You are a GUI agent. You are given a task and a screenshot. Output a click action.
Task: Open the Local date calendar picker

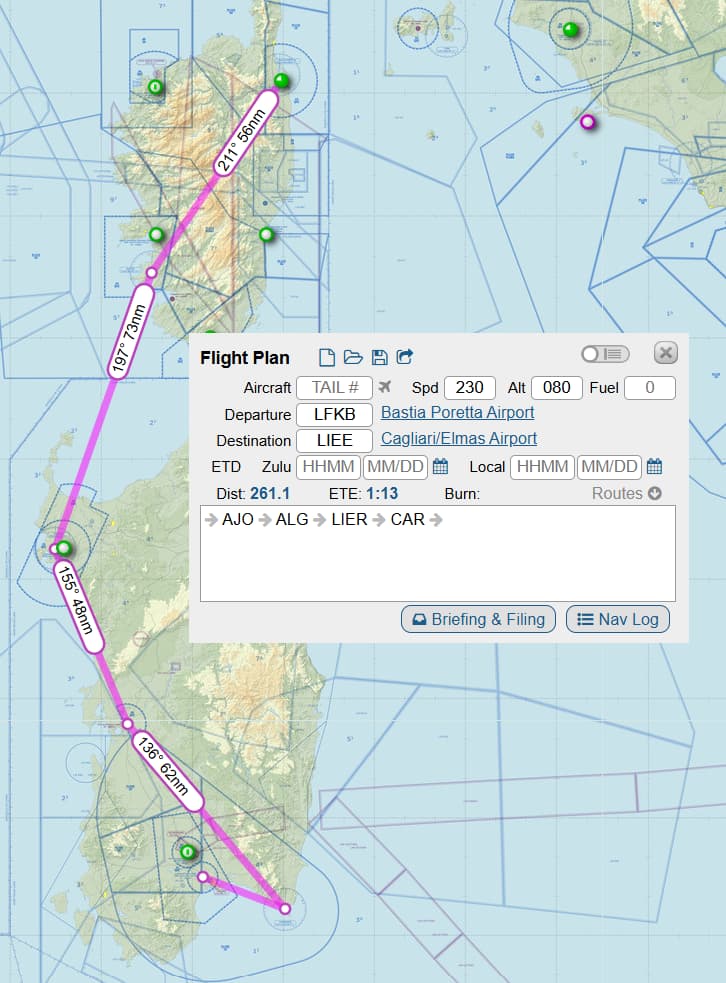coord(654,467)
